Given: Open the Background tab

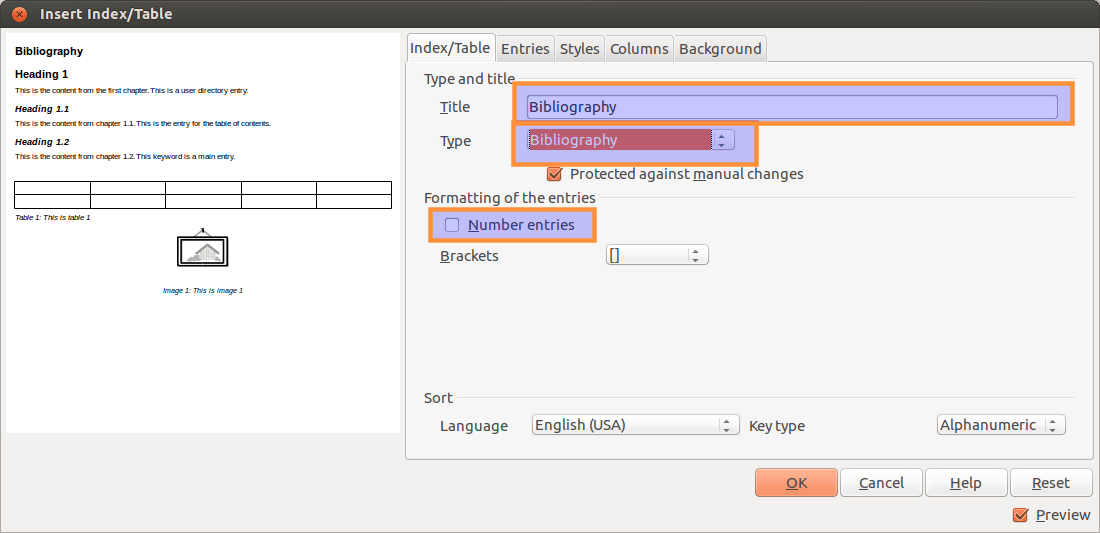Looking at the screenshot, I should pos(720,49).
